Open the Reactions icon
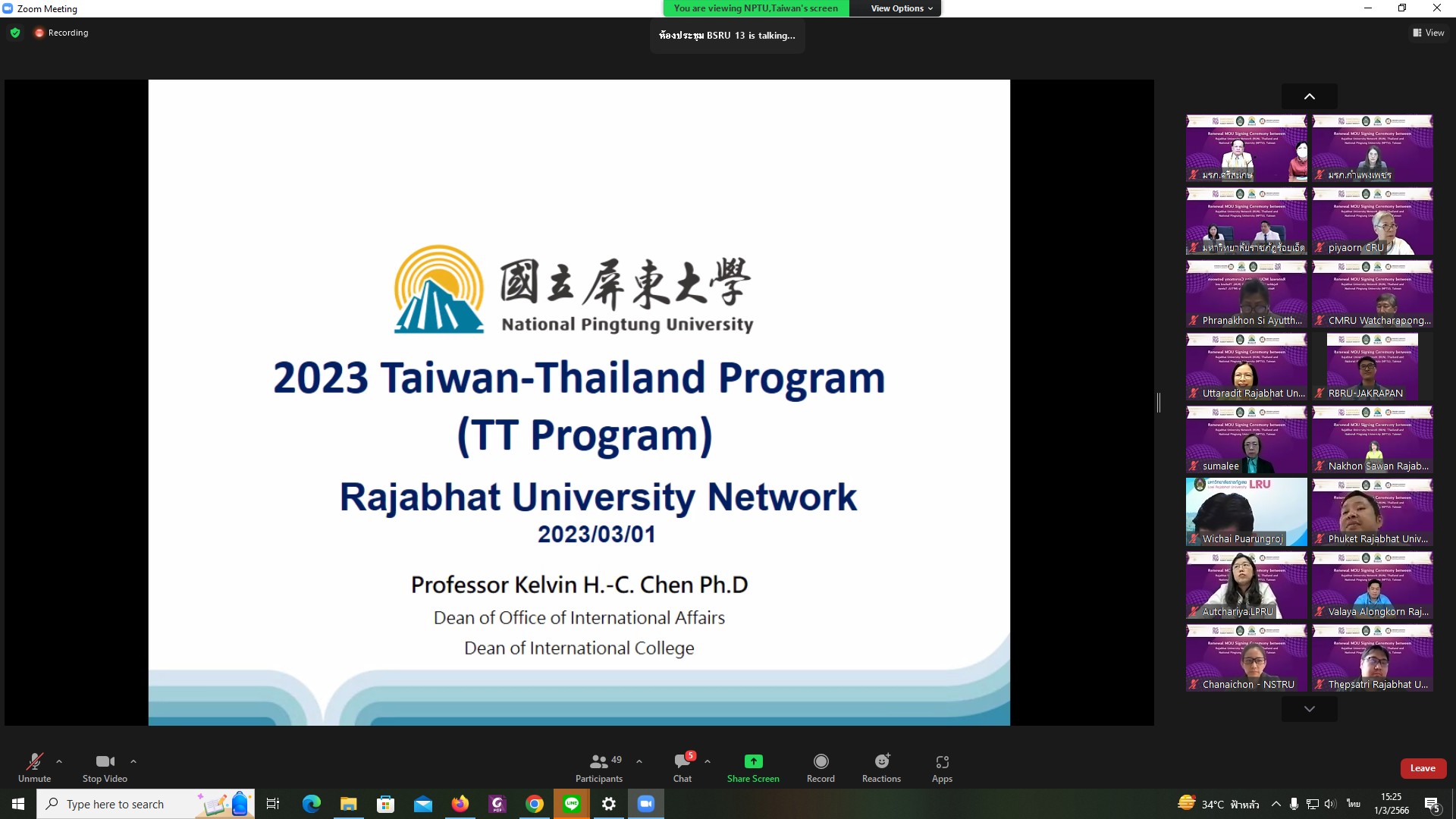This screenshot has height=819, width=1456. tap(881, 761)
